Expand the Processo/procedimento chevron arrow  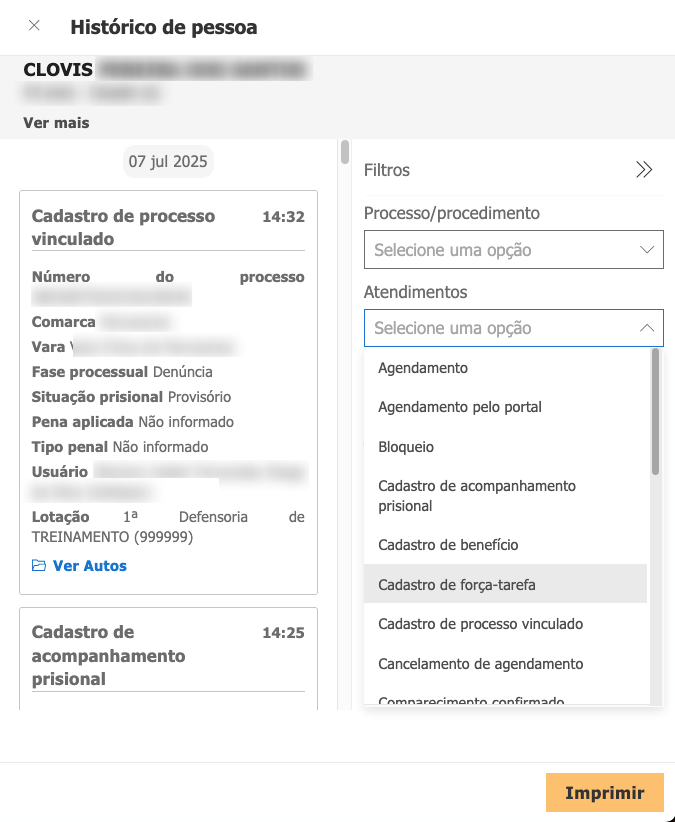click(x=647, y=250)
